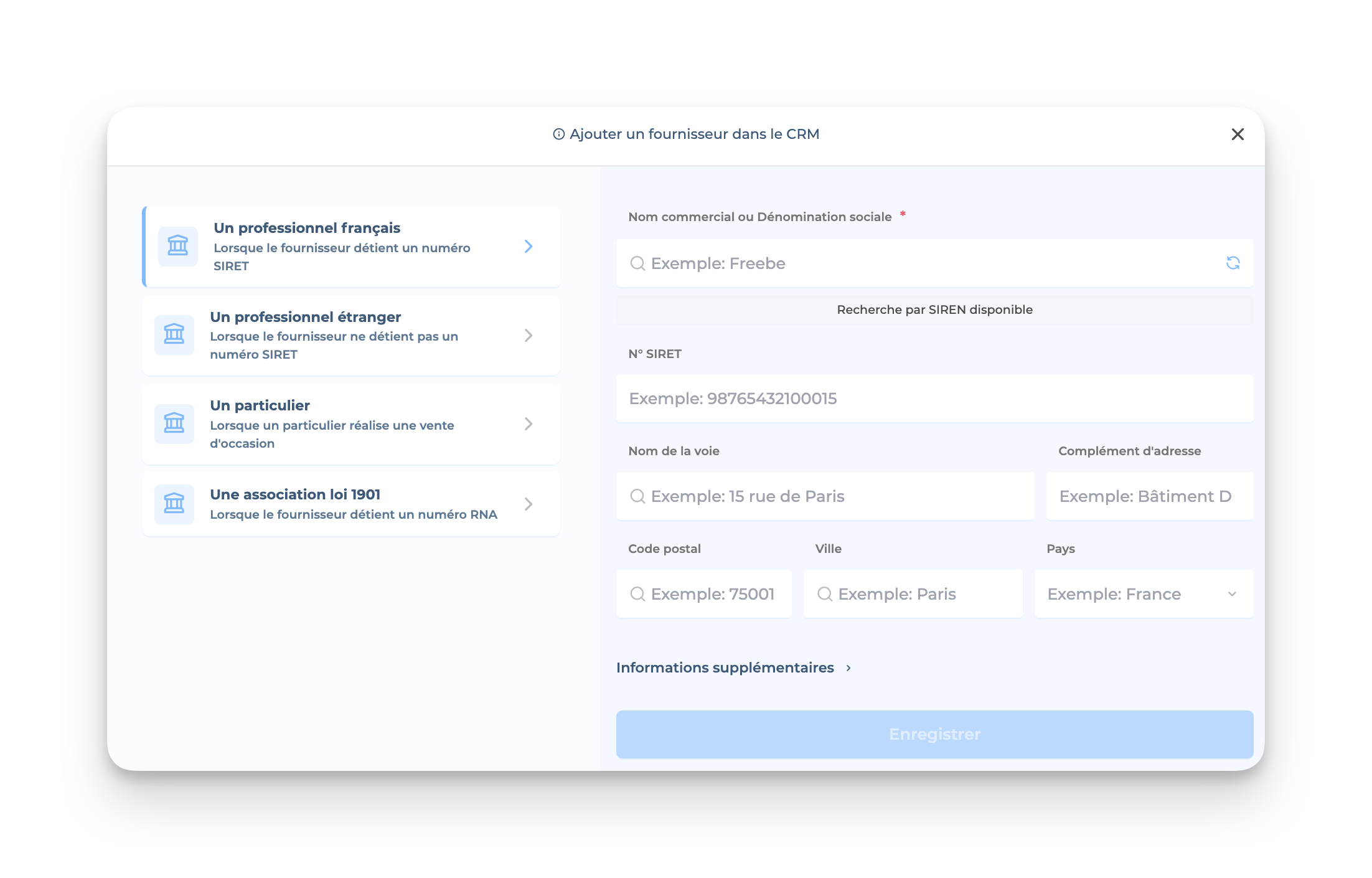Click the chevron on the Un particulier row
The image size is (1372, 878).
(528, 424)
